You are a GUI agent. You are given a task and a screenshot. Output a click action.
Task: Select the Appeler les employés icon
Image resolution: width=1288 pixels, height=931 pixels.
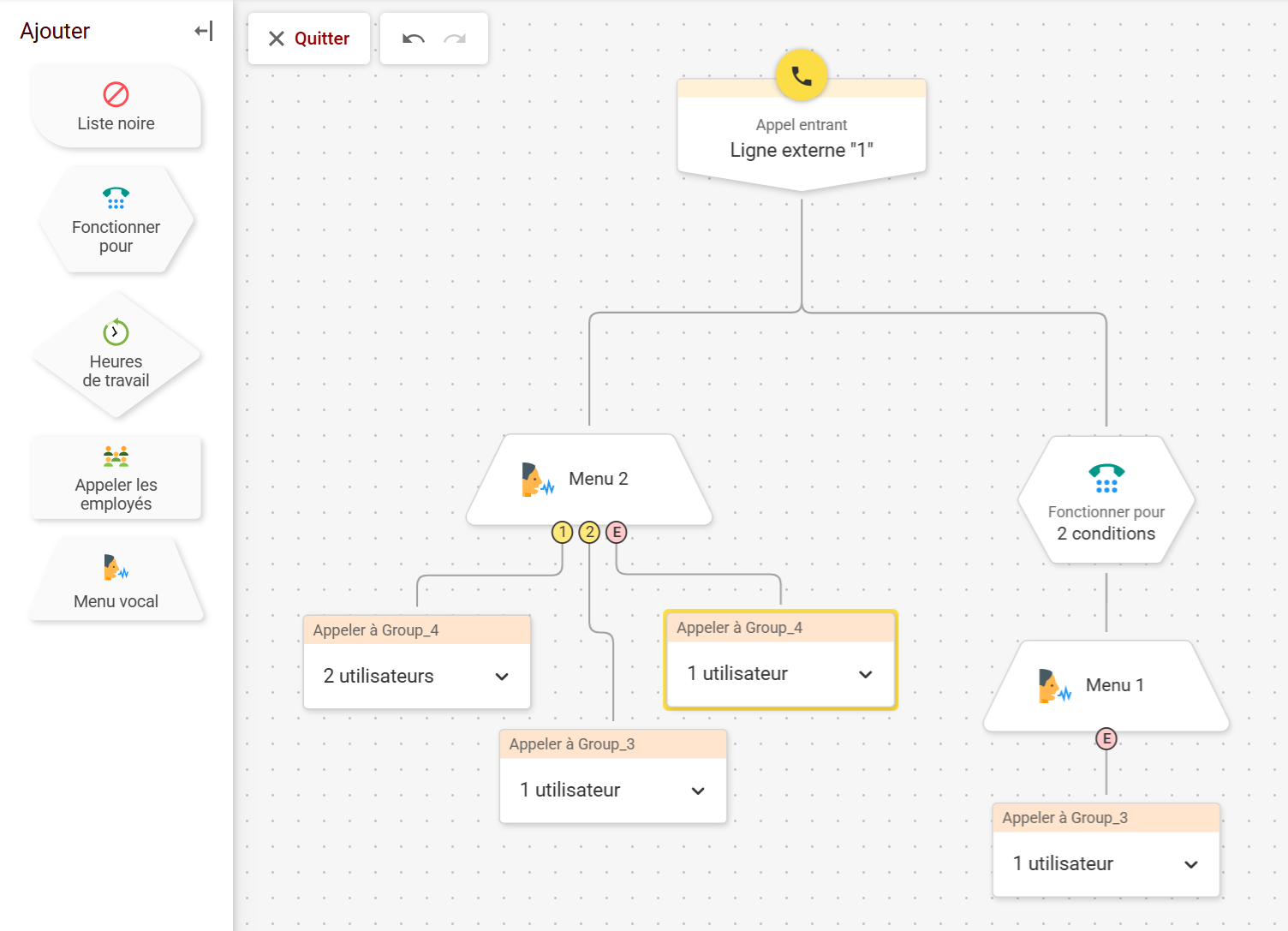116,457
